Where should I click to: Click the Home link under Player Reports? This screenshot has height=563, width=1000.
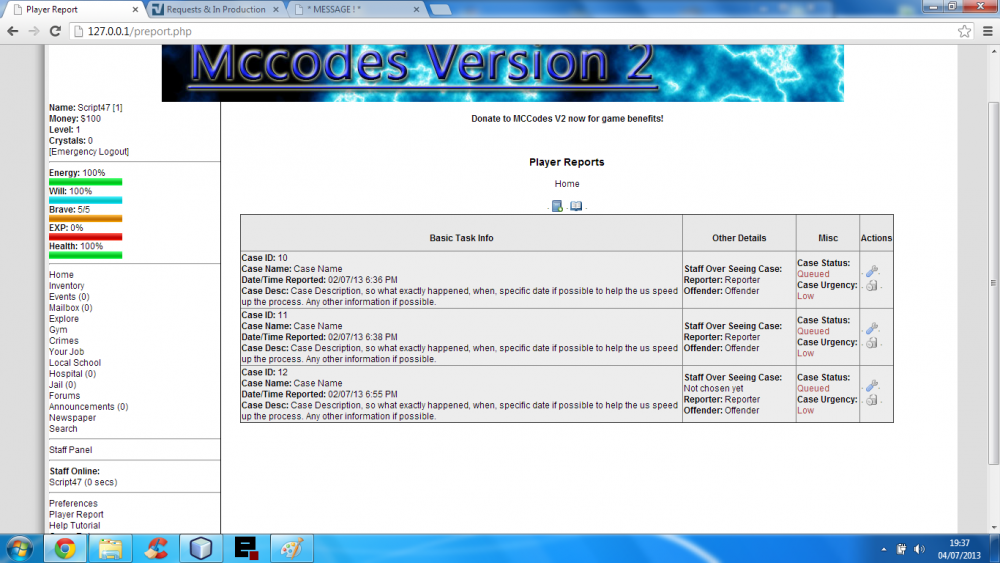567,184
